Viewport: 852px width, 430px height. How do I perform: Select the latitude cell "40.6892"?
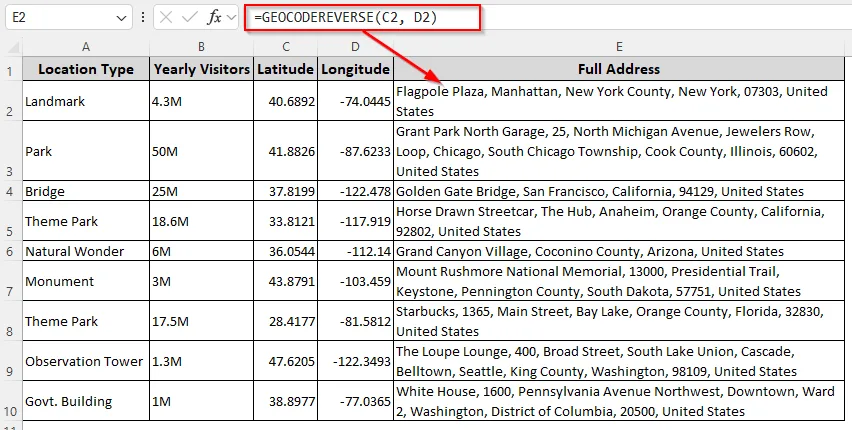pyautogui.click(x=286, y=101)
